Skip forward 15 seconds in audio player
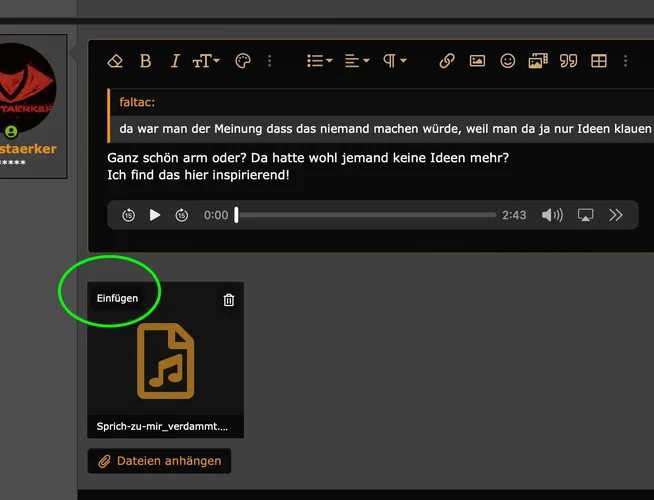 tap(181, 215)
